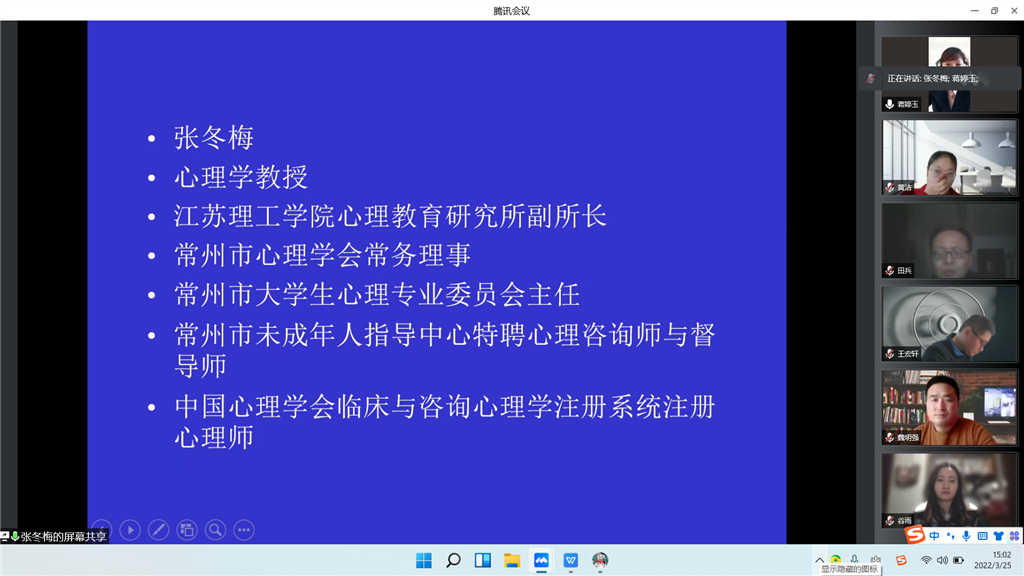This screenshot has height=576, width=1024.
Task: Click the slideshow next-slide play arrow
Action: pos(130,530)
